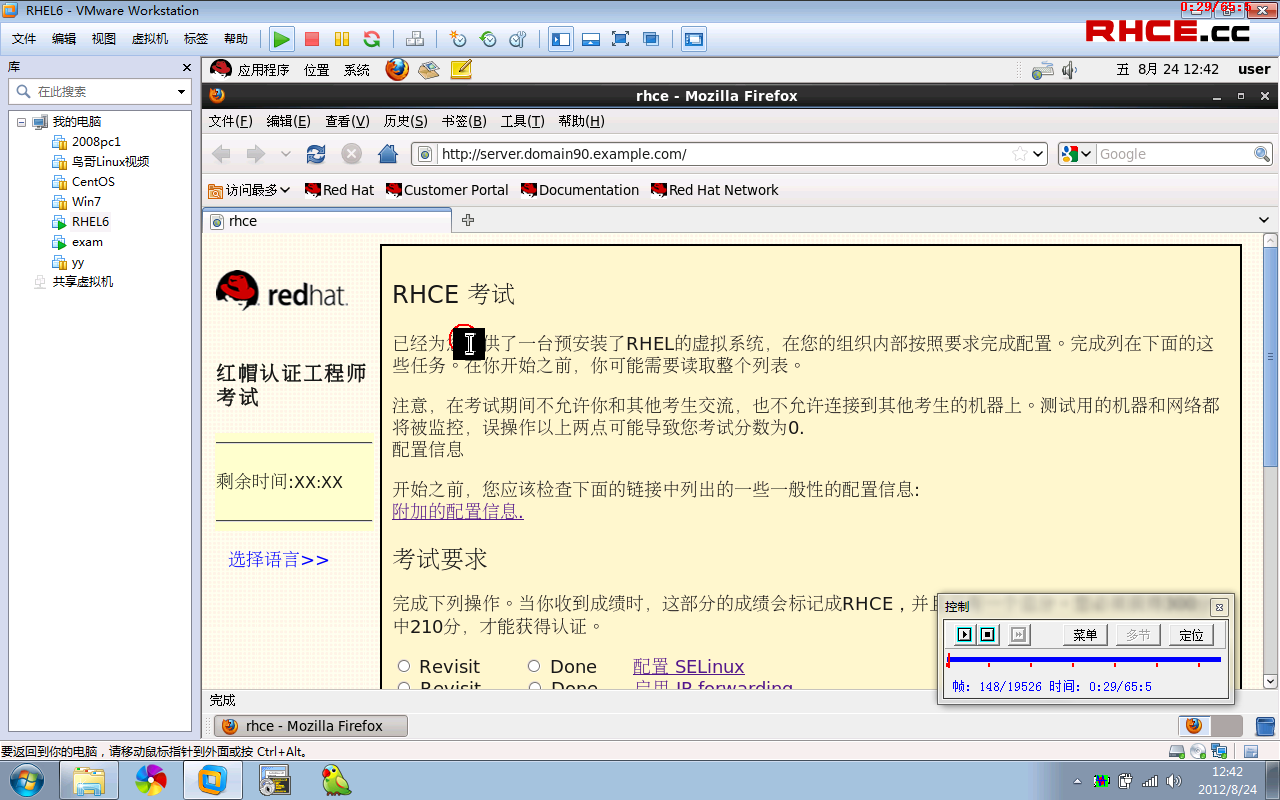The height and width of the screenshot is (800, 1280).
Task: Open the 附加的配置信息 link
Action: point(458,511)
